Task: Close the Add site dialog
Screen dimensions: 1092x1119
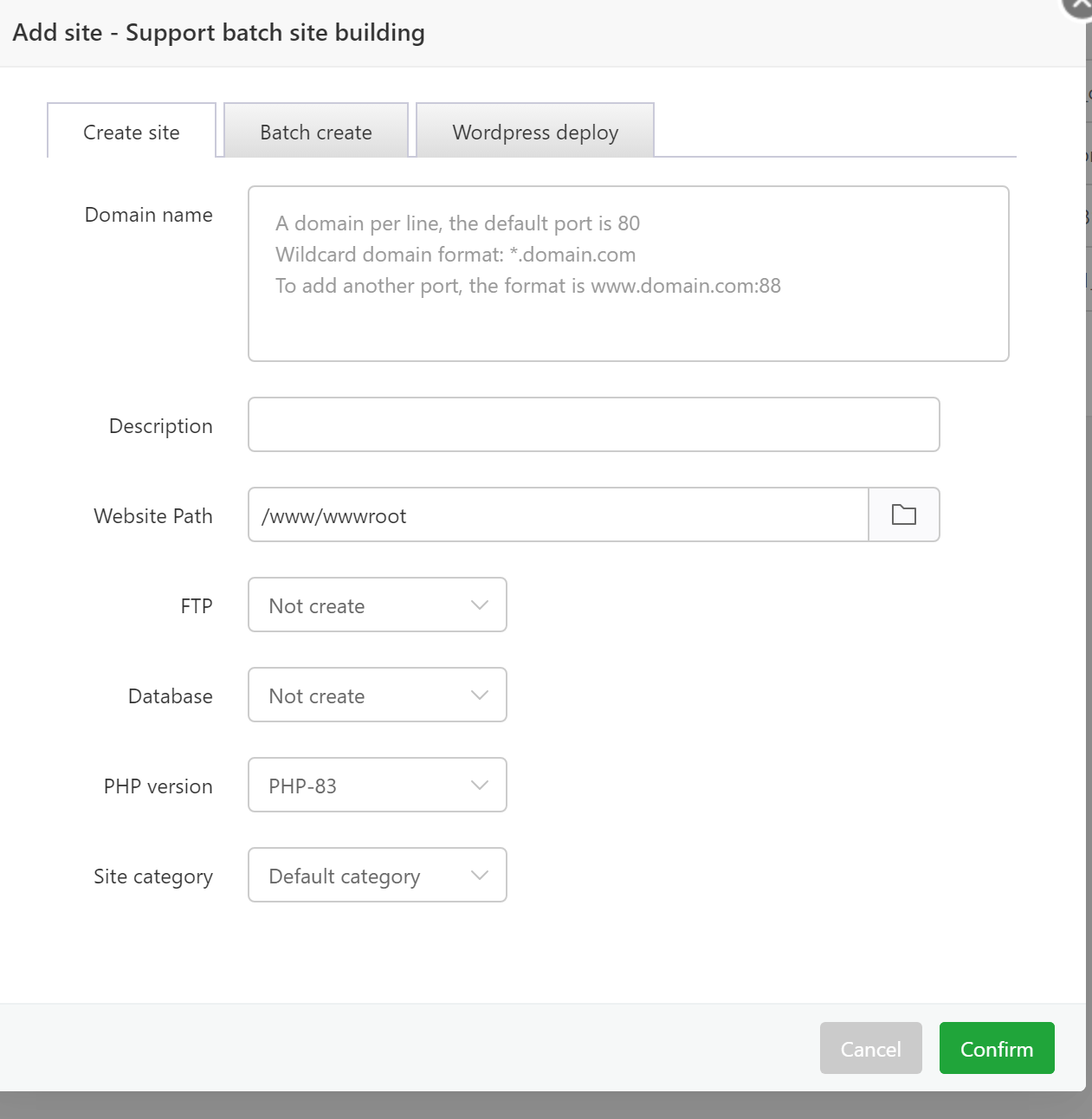Action: click(1080, 5)
